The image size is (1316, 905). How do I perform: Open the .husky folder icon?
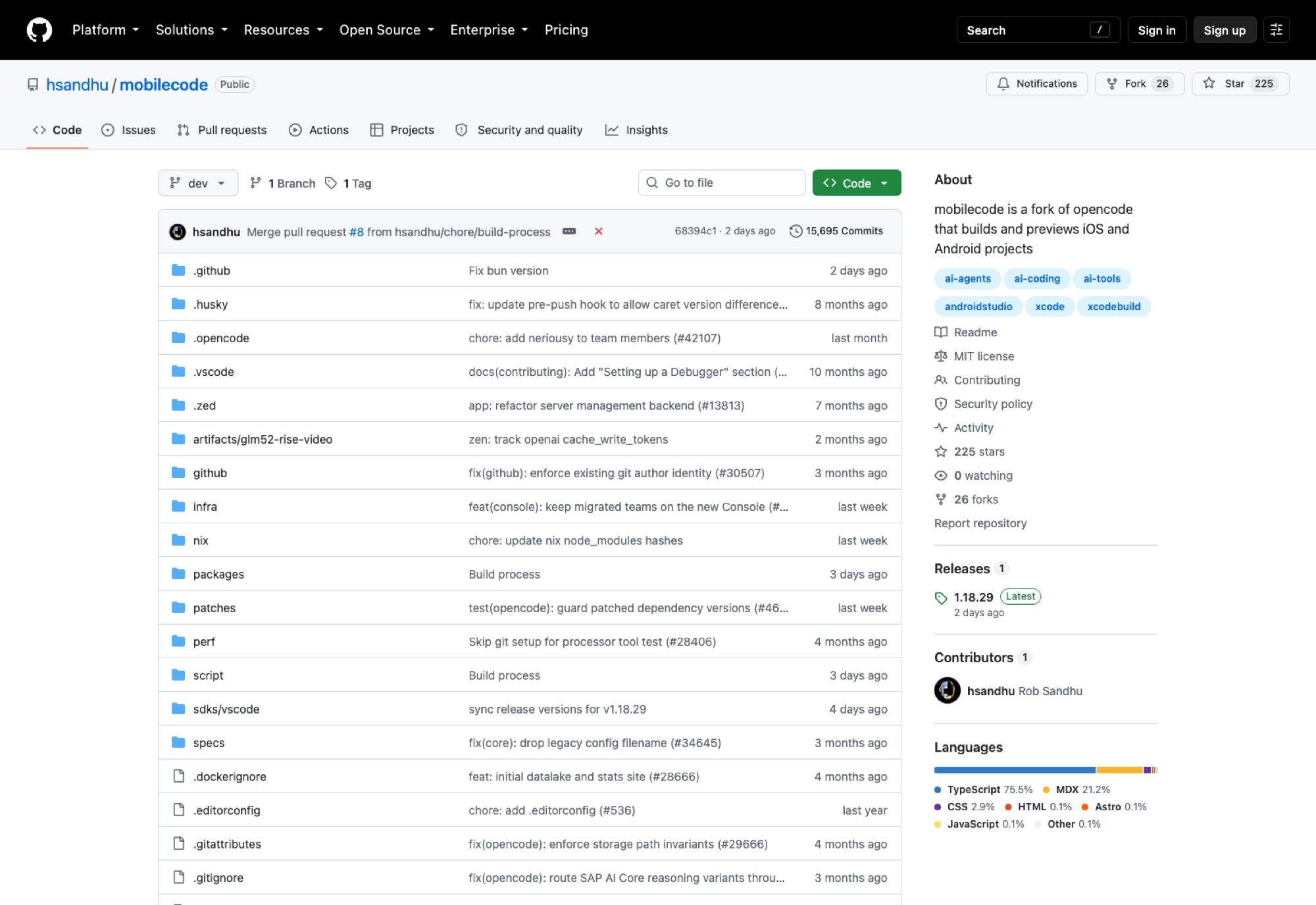coord(178,303)
